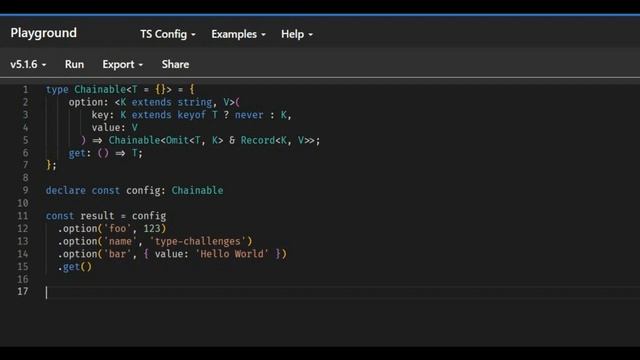
Task: Click the 'Hello World' string on line 14
Action: (x=232, y=254)
